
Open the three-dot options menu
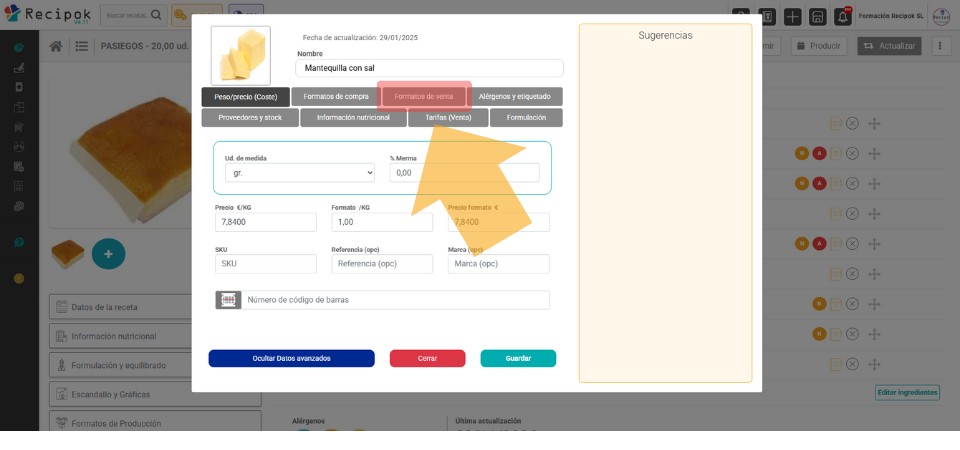(940, 46)
